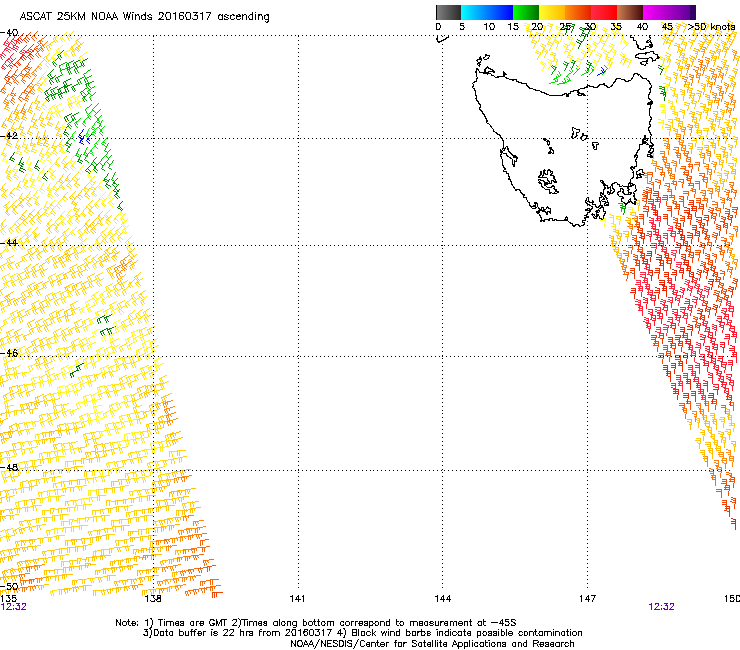The height and width of the screenshot is (650, 740).
Task: Click the NOAA/NESDIS Center for Satellite Applications credit
Action: 432,644
